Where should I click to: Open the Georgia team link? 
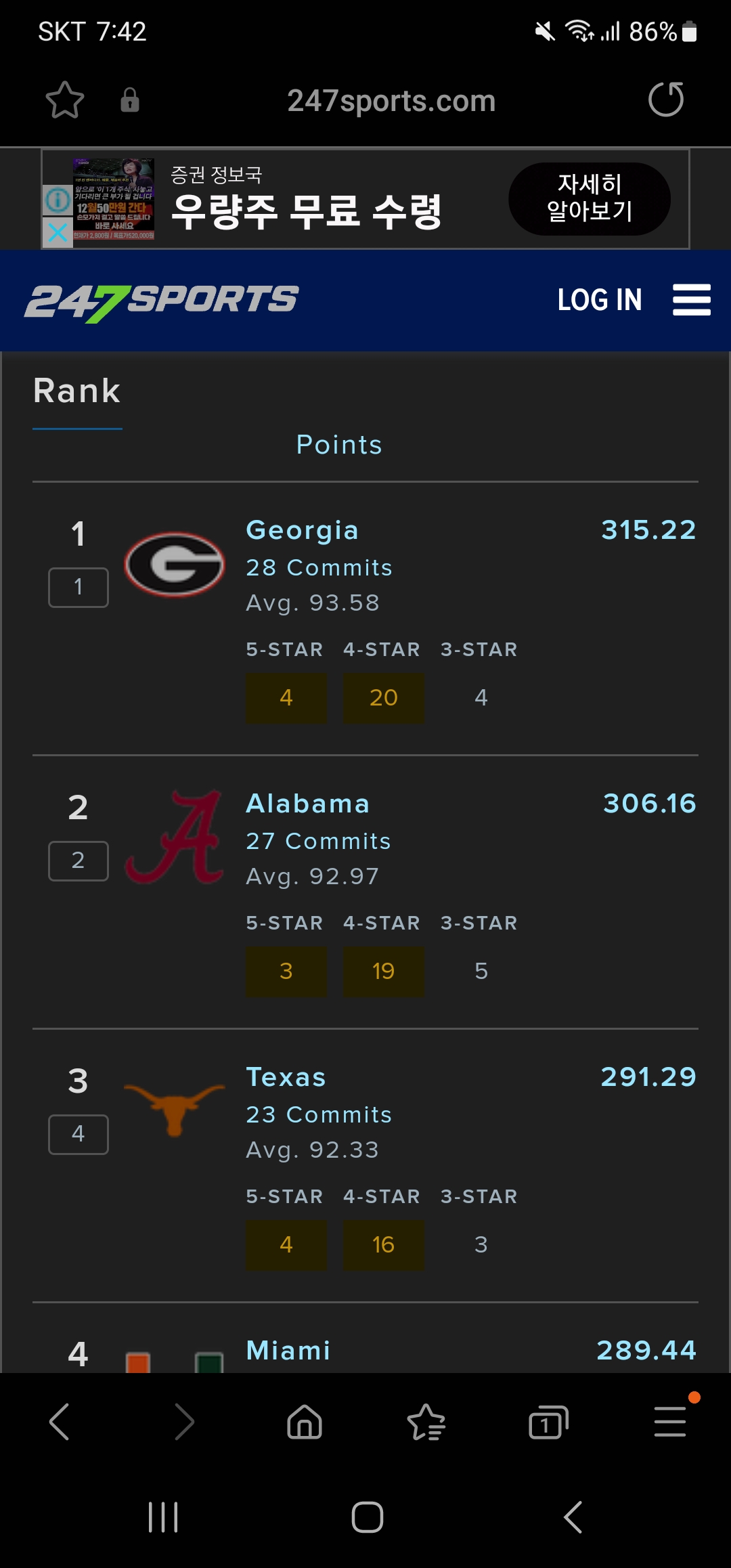coord(302,530)
